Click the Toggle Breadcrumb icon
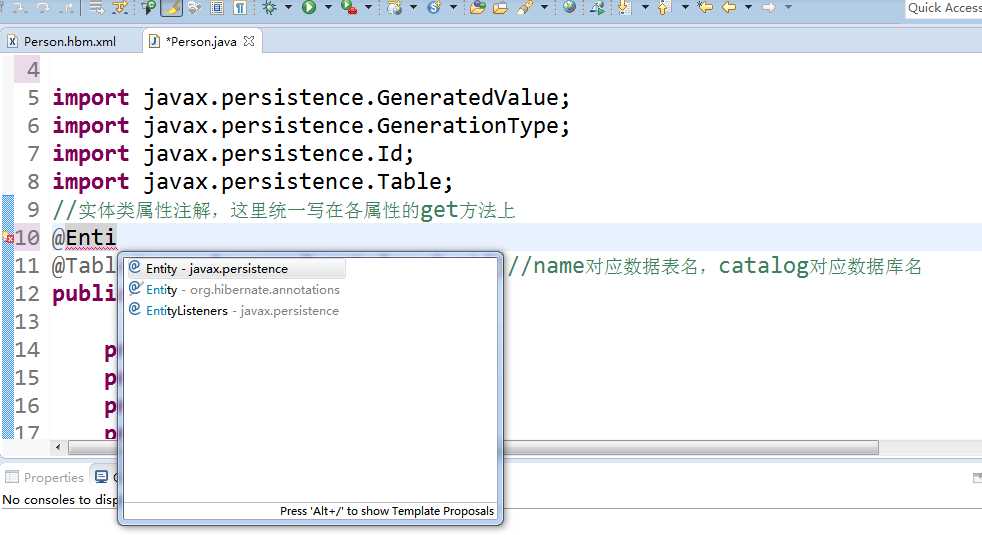982x535 pixels. click(148, 8)
